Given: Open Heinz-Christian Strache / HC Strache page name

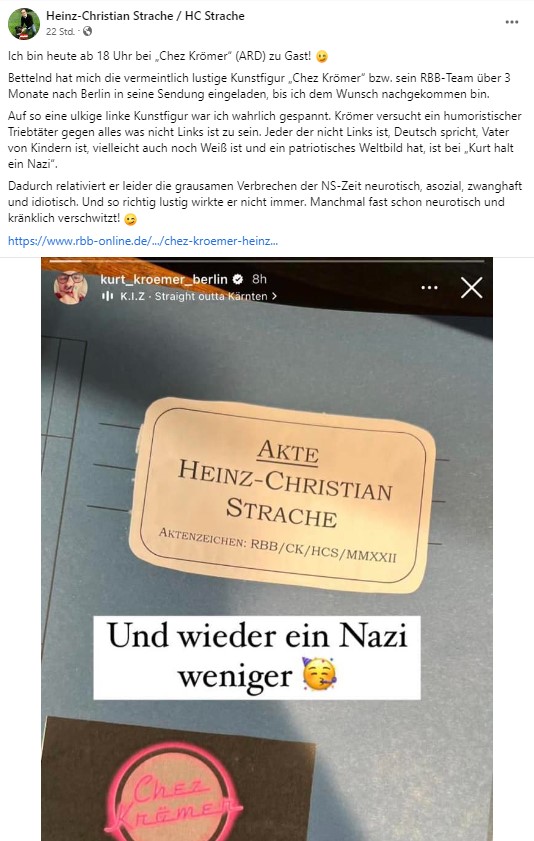Looking at the screenshot, I should pos(145,16).
